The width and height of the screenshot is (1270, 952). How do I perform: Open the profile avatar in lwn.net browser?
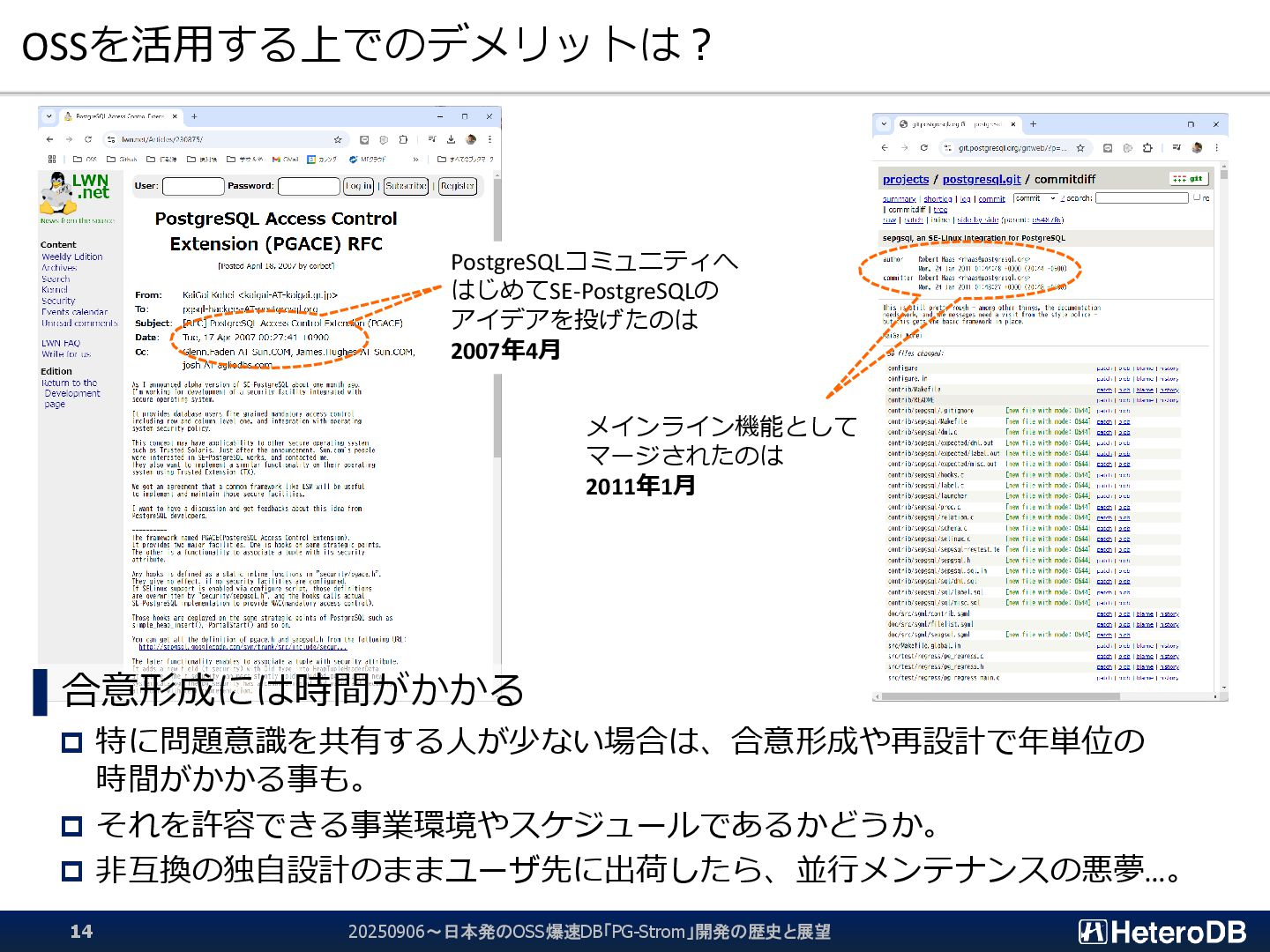pos(471,139)
